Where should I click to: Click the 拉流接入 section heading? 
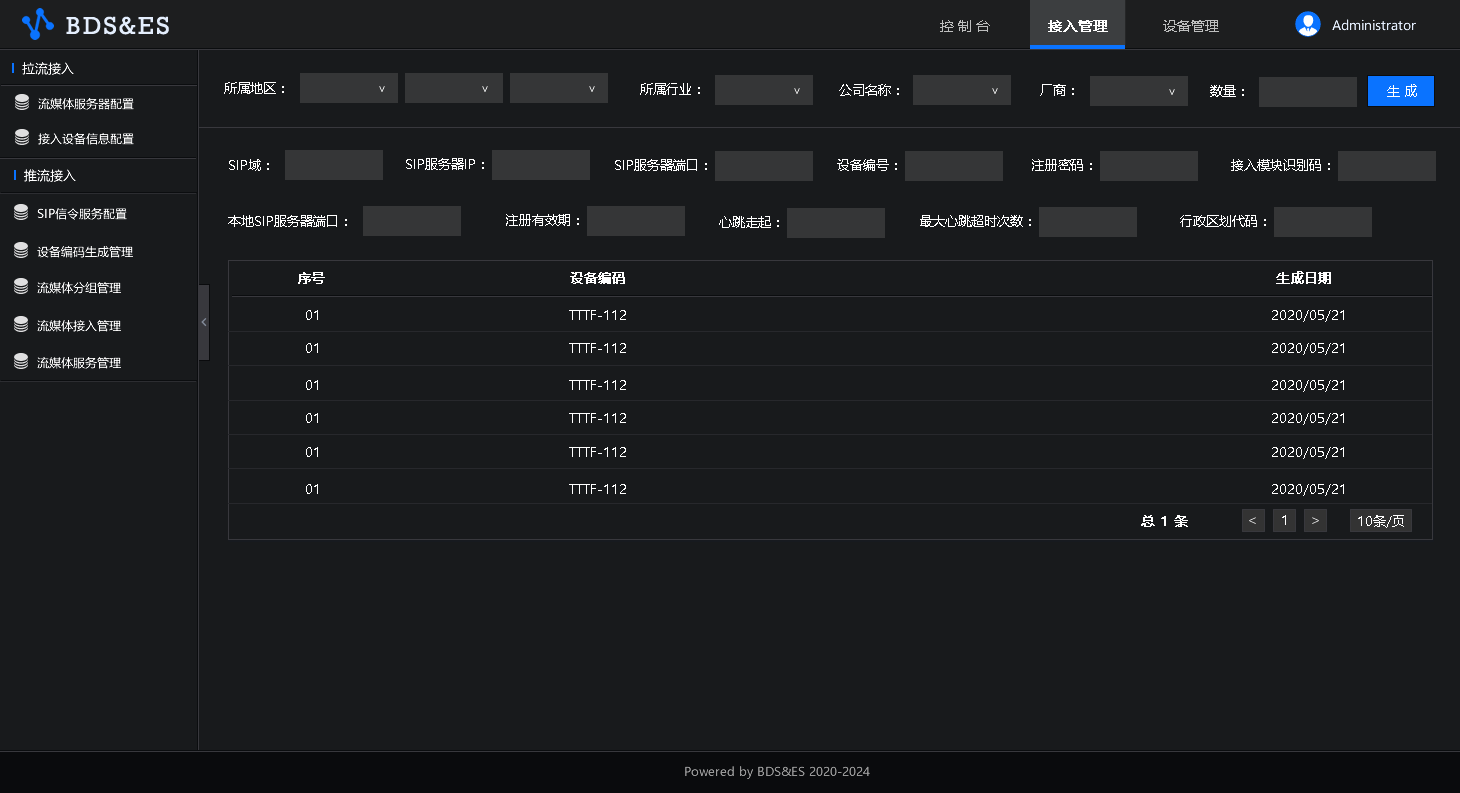point(48,68)
